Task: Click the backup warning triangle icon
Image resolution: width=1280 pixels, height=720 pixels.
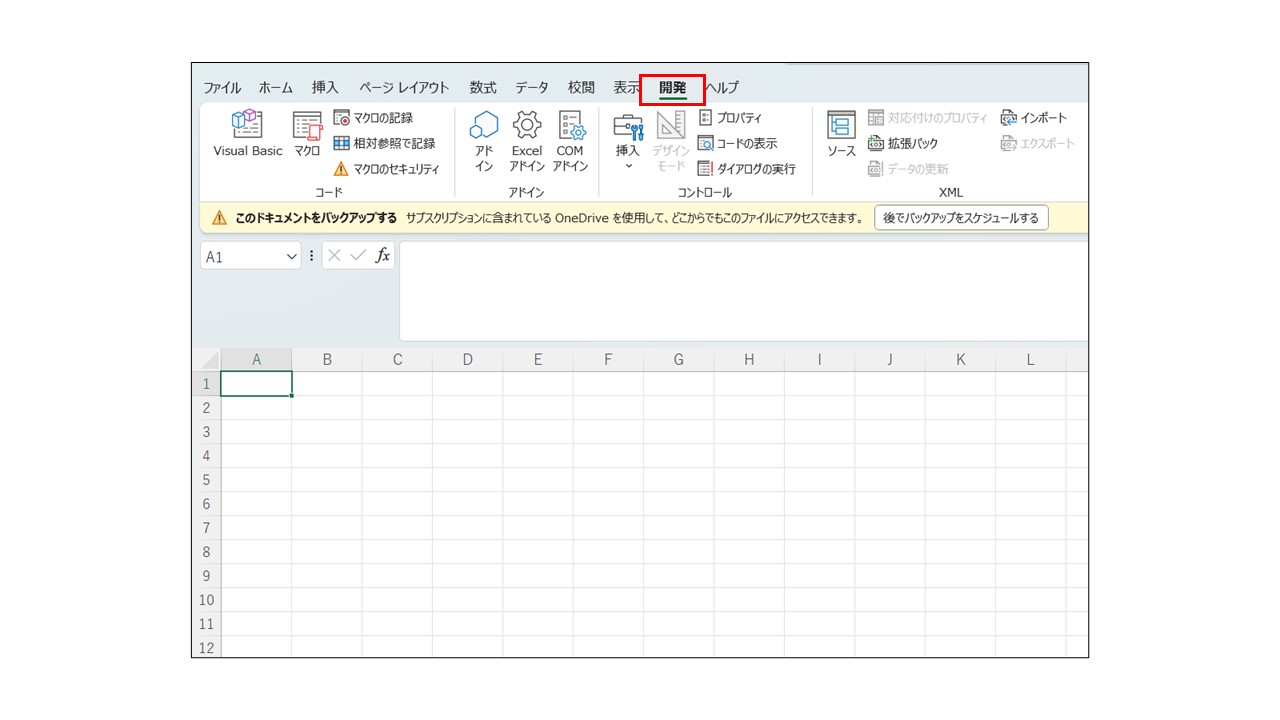Action: point(219,218)
